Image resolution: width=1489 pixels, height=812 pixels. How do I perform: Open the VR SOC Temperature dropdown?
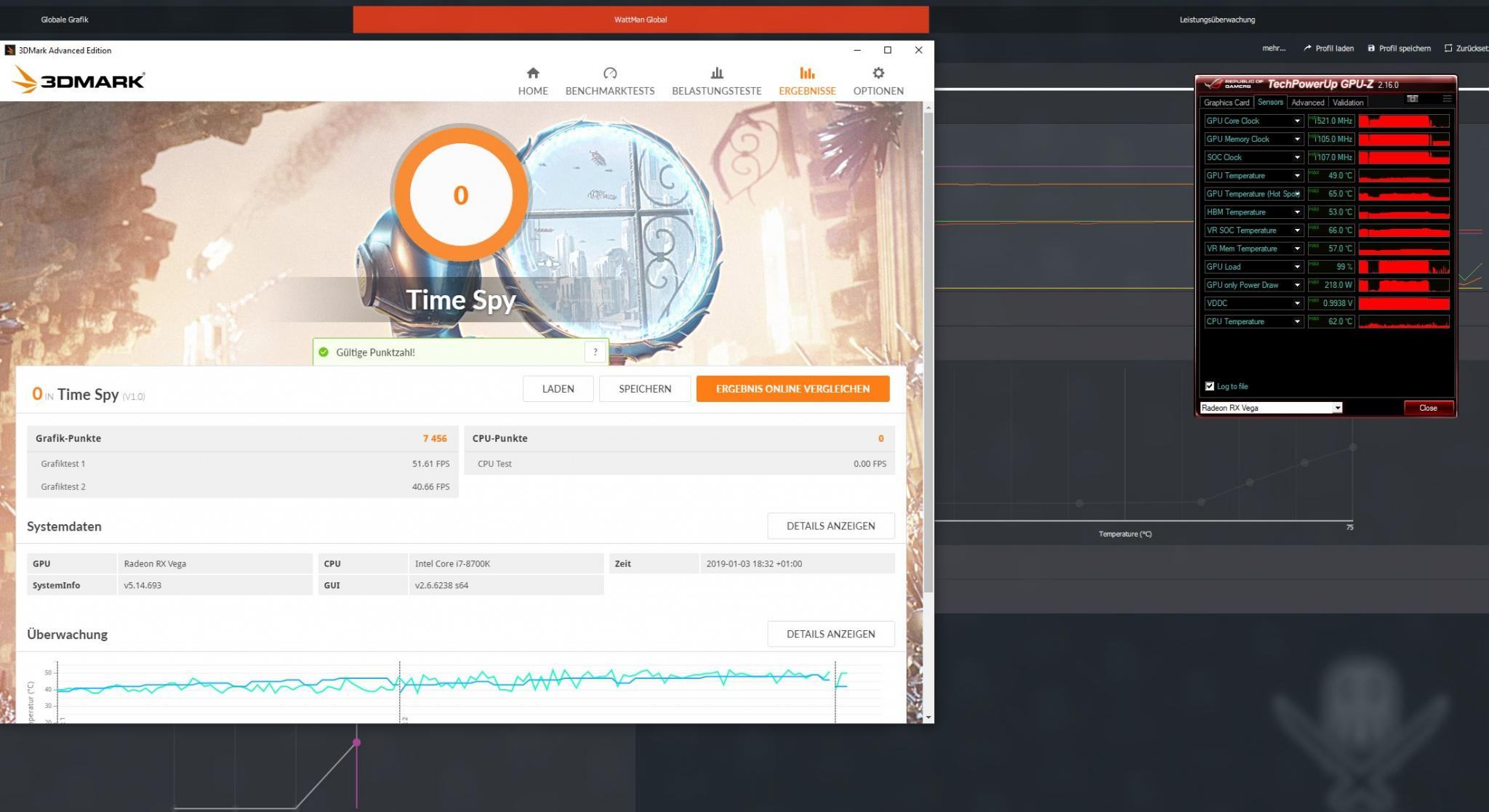1296,230
